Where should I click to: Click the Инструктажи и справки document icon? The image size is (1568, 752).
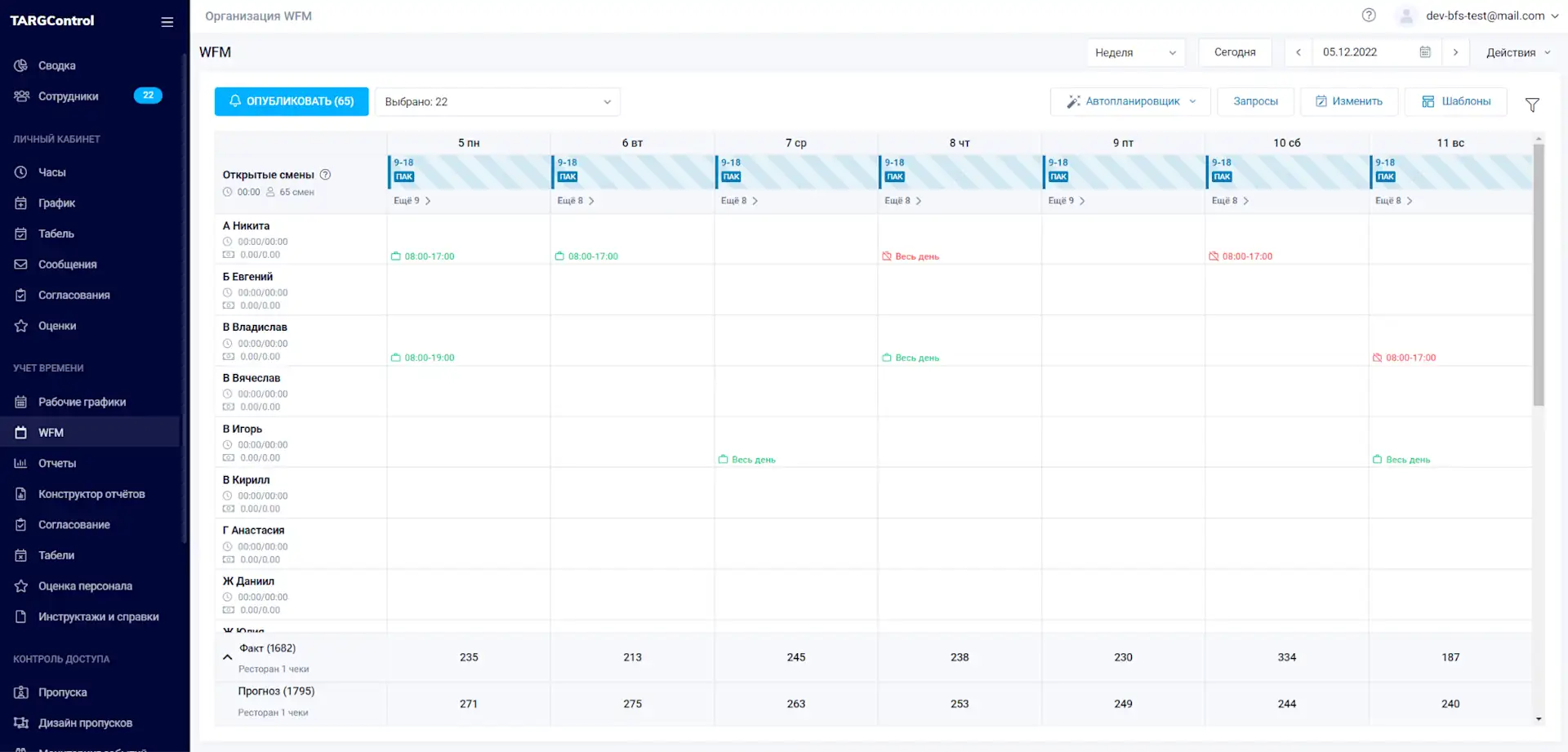point(21,616)
